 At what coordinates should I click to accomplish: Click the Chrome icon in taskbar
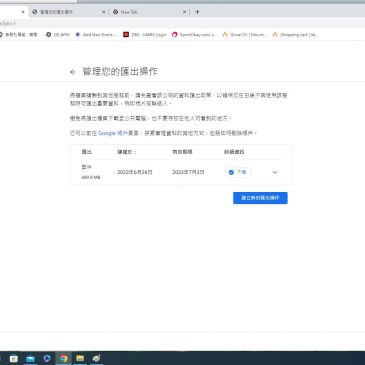click(63, 358)
